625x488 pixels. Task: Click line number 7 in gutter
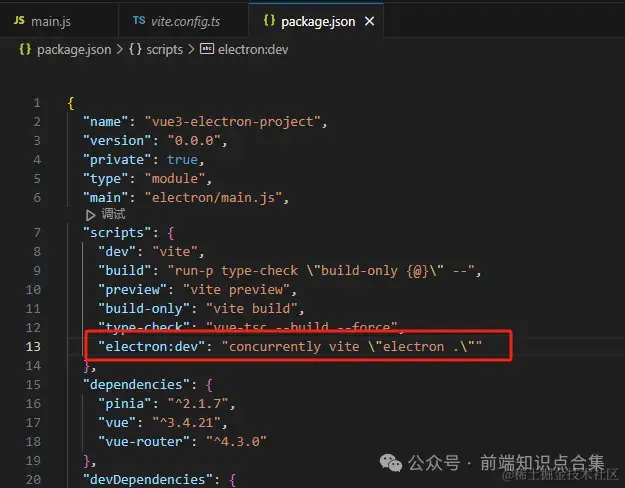tap(37, 232)
